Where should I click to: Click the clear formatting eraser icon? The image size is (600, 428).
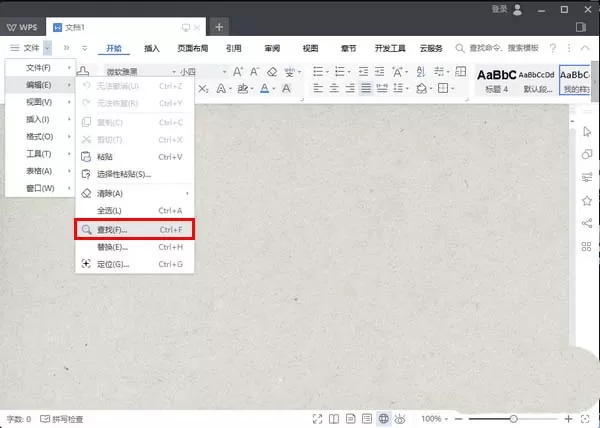272,72
